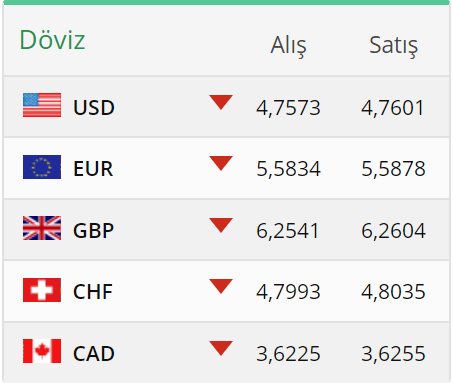Click the red down arrow for CHF
This screenshot has width=453, height=383.
(221, 287)
